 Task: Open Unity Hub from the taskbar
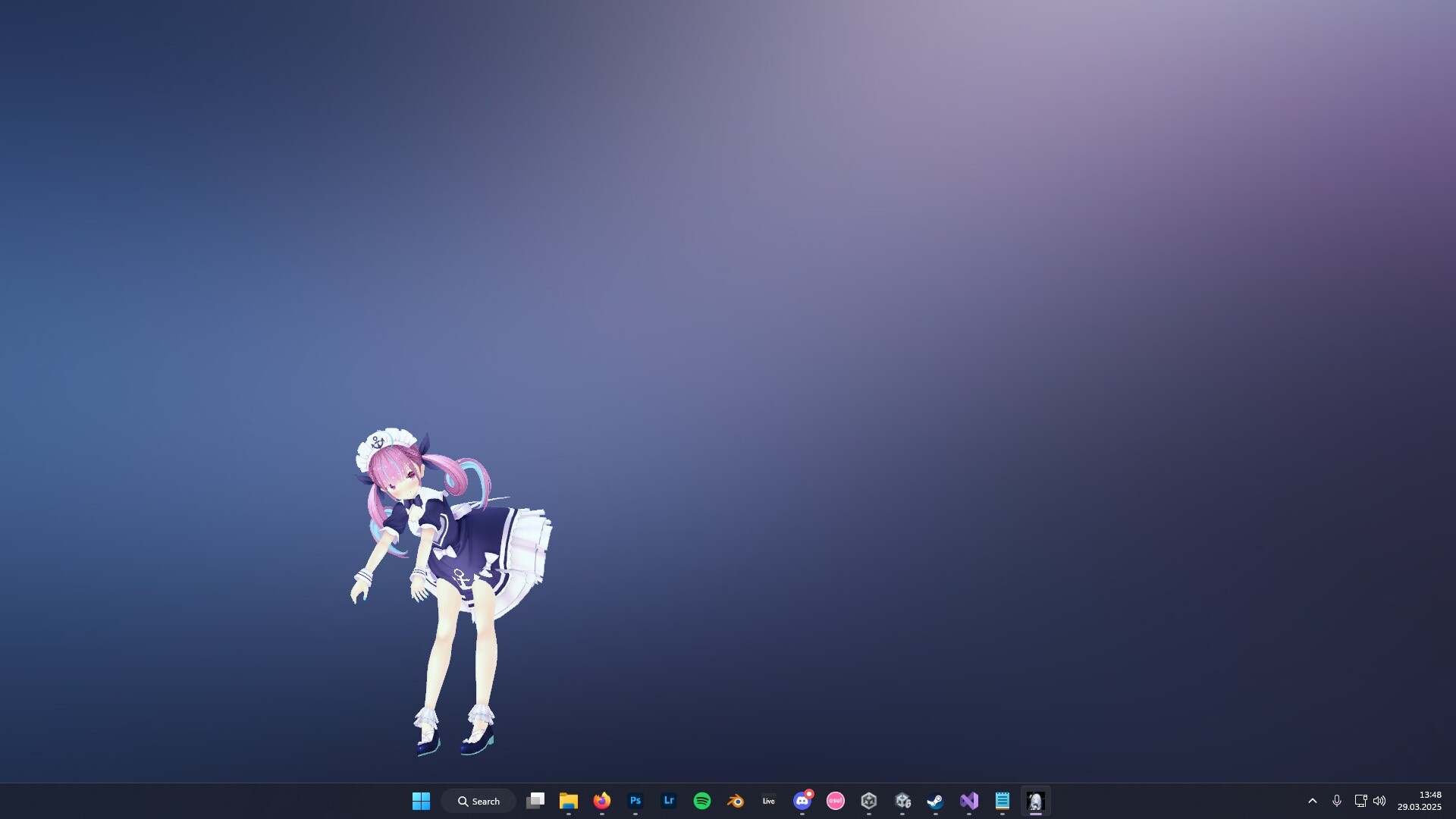(869, 801)
